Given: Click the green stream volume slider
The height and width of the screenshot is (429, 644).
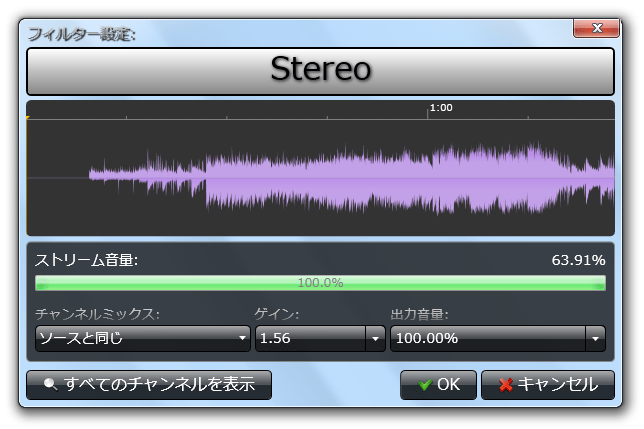Looking at the screenshot, I should pyautogui.click(x=320, y=283).
